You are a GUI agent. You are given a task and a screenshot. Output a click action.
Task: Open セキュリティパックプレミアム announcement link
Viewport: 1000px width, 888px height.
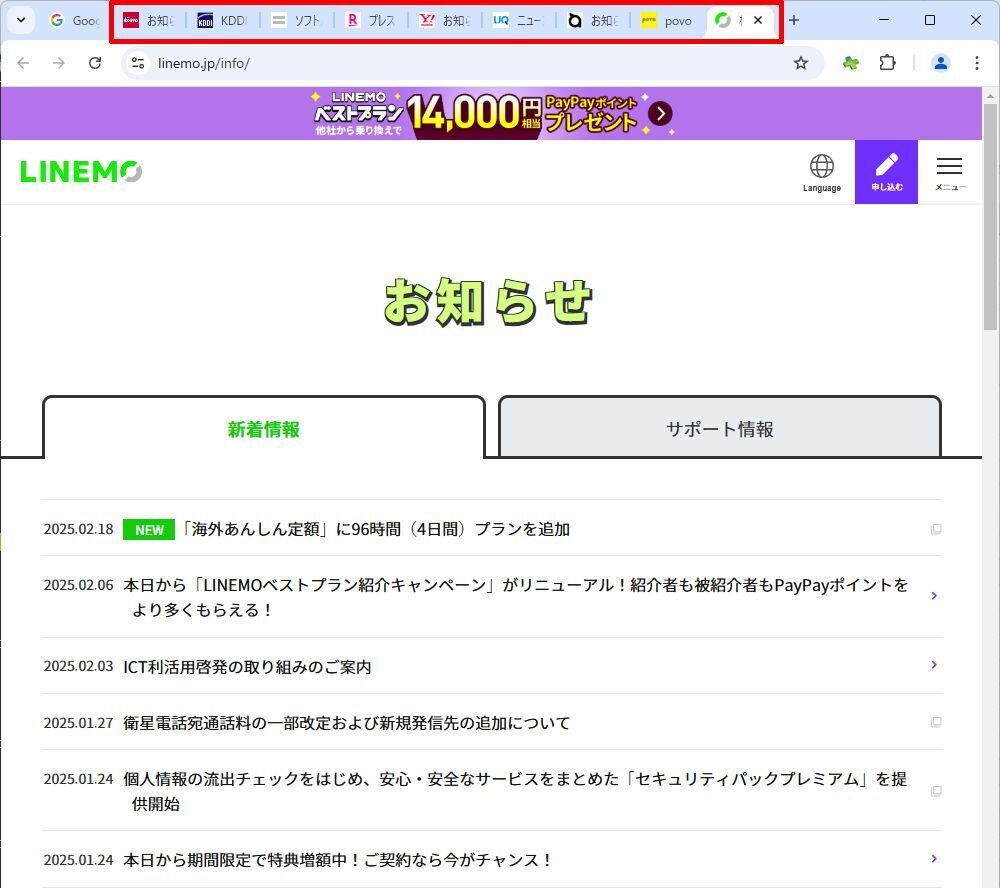(x=515, y=791)
